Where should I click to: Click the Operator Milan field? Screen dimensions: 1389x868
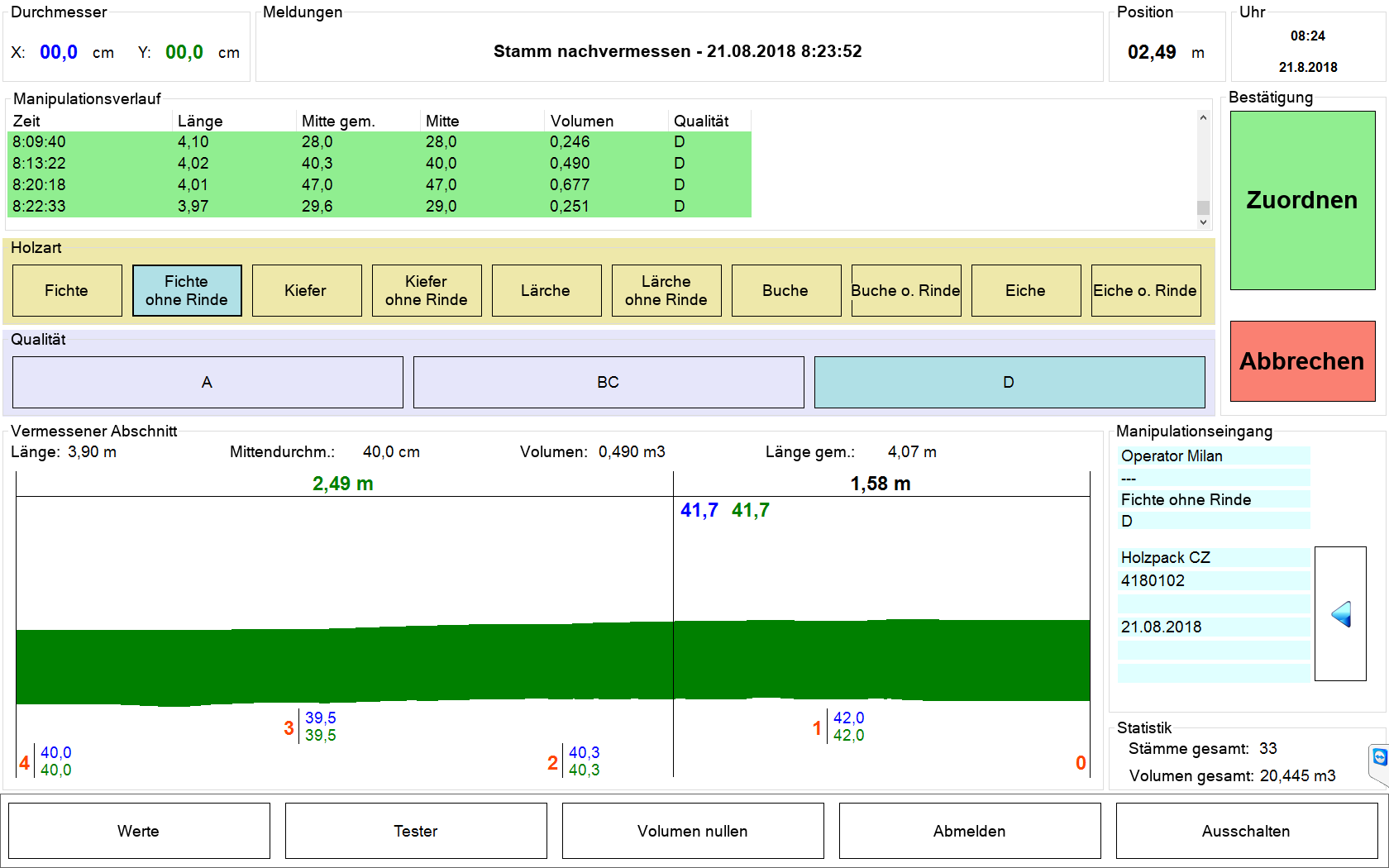(x=1214, y=455)
